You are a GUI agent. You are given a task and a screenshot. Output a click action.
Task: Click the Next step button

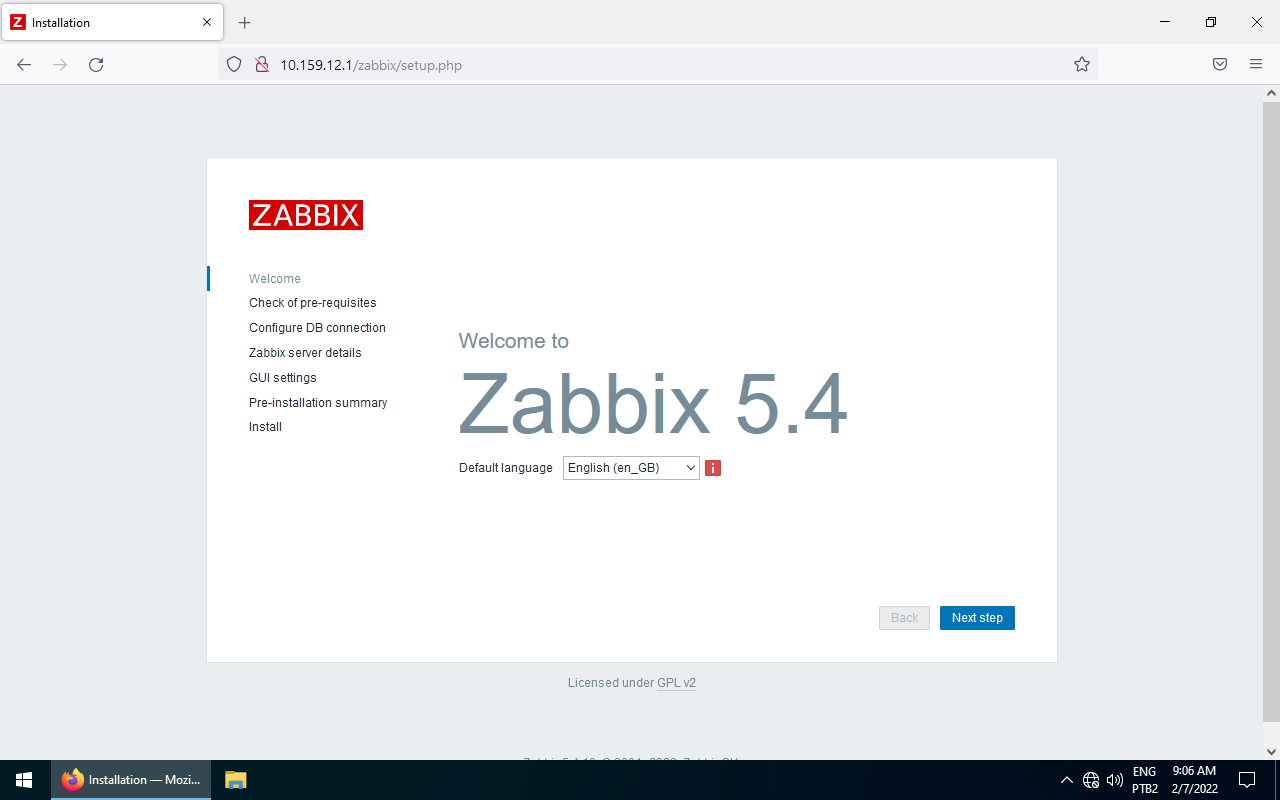[x=977, y=617]
